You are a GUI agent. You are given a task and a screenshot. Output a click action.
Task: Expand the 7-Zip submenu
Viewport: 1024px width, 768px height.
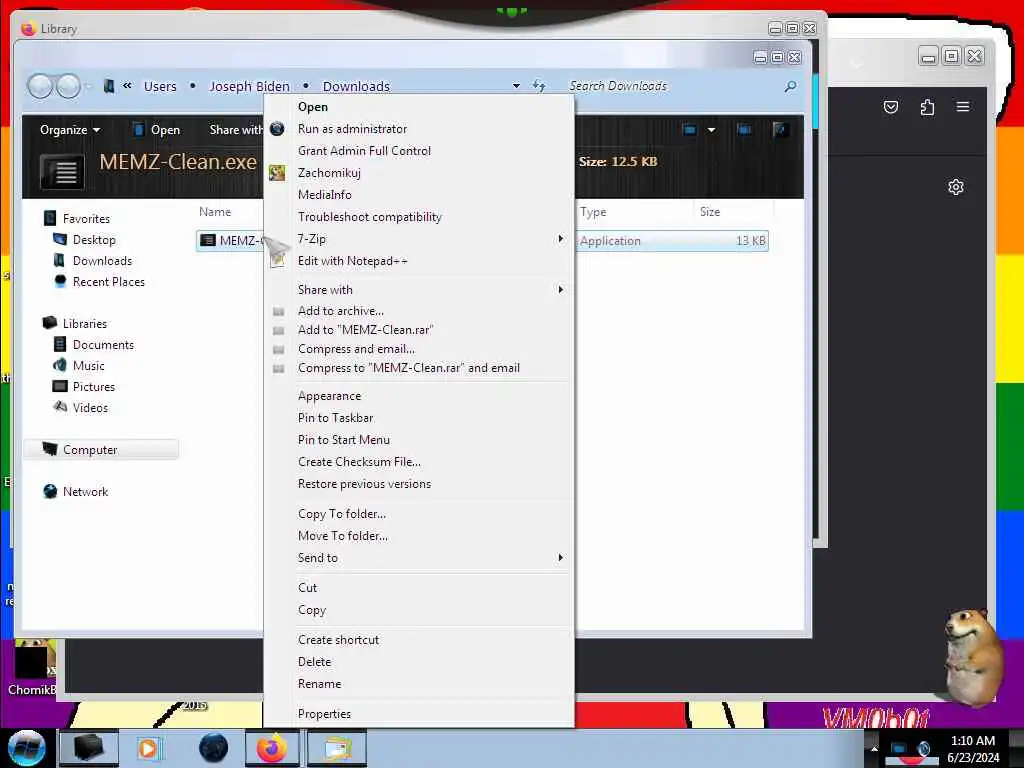click(419, 239)
